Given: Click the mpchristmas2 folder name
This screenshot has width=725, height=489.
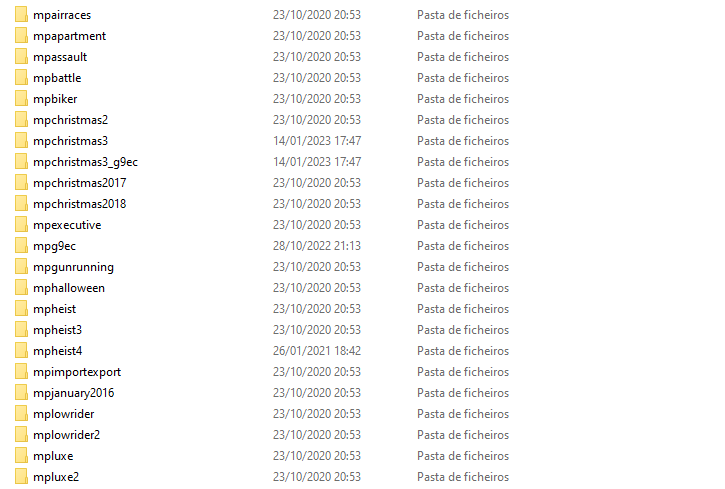Looking at the screenshot, I should click(70, 120).
